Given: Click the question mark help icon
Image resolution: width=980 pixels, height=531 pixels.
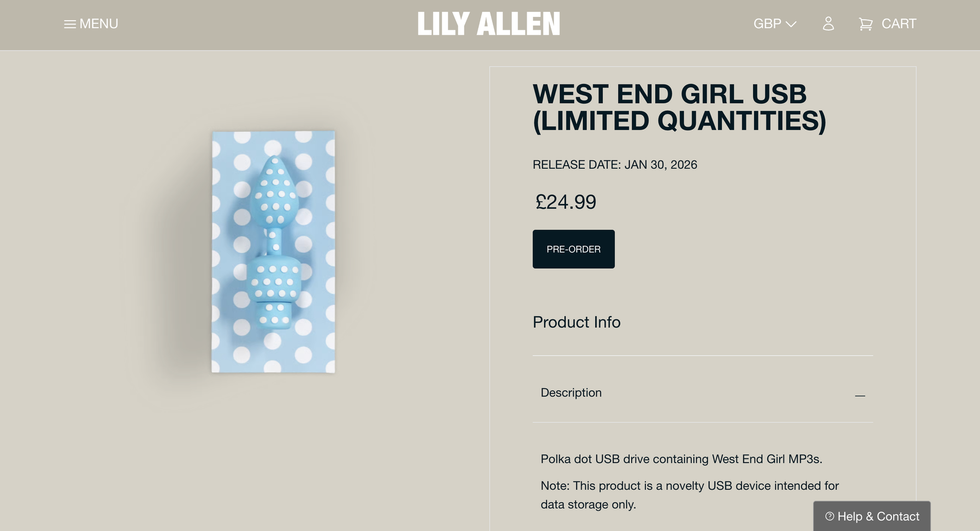Looking at the screenshot, I should pos(829,517).
